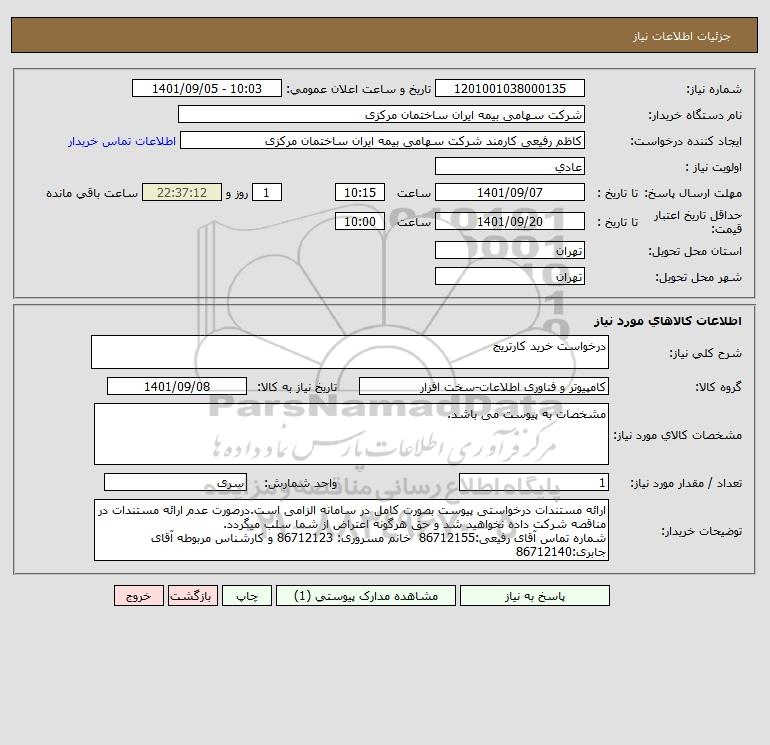This screenshot has width=770, height=745.
Task: Click the need date field 1401/09/08
Action: point(177,386)
